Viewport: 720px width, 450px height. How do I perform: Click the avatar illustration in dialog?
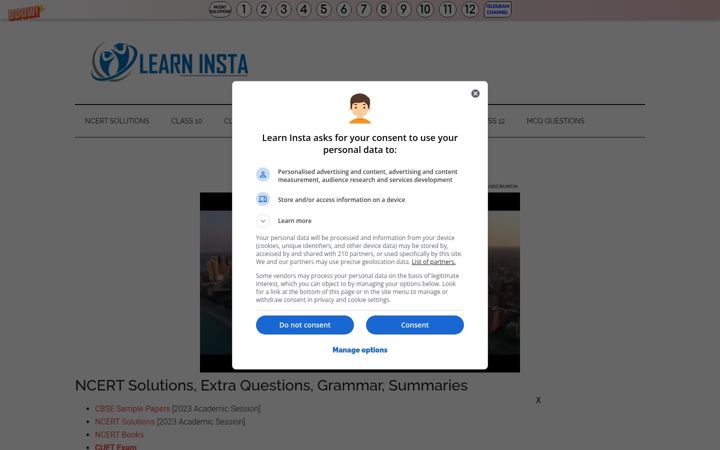[x=360, y=109]
